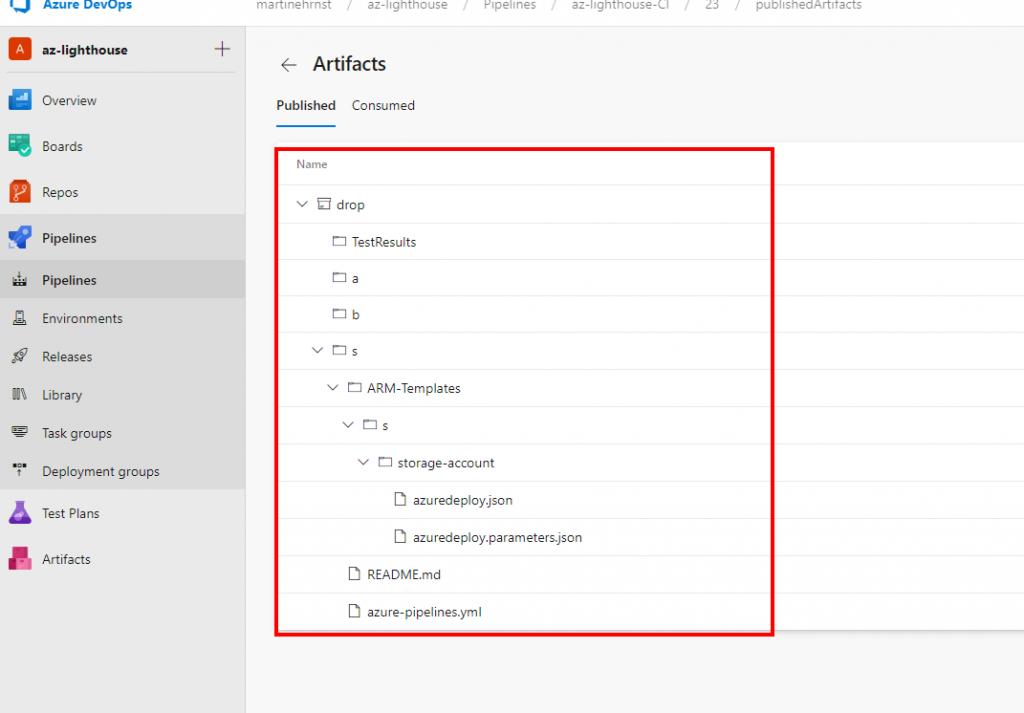Click the drop artifact archive icon
The image size is (1024, 713).
(324, 204)
